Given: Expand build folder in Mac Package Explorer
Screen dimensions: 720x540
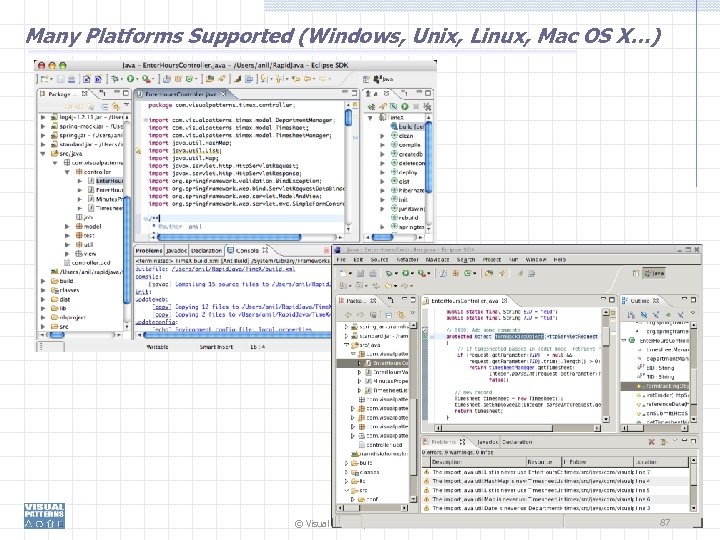Looking at the screenshot, I should (x=43, y=281).
